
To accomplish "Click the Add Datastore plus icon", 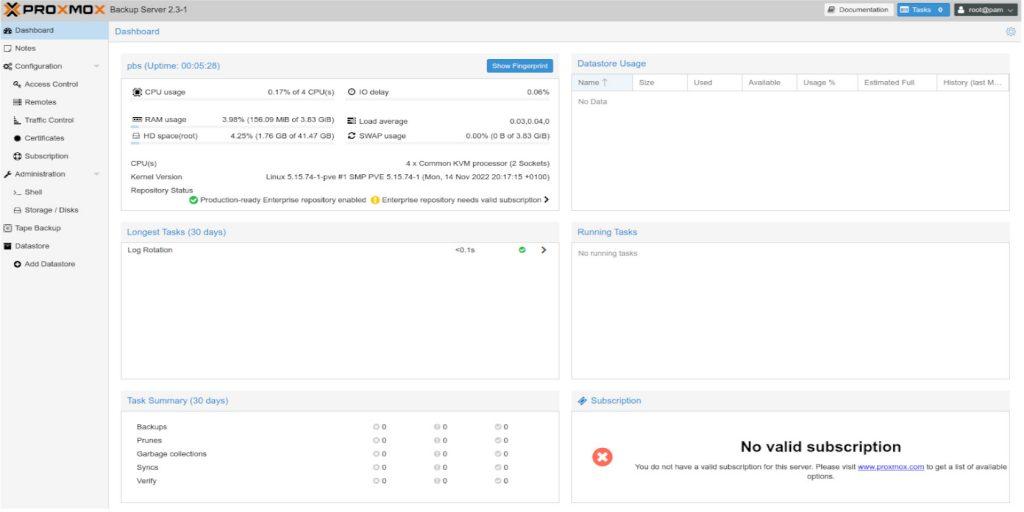I will 17,264.
